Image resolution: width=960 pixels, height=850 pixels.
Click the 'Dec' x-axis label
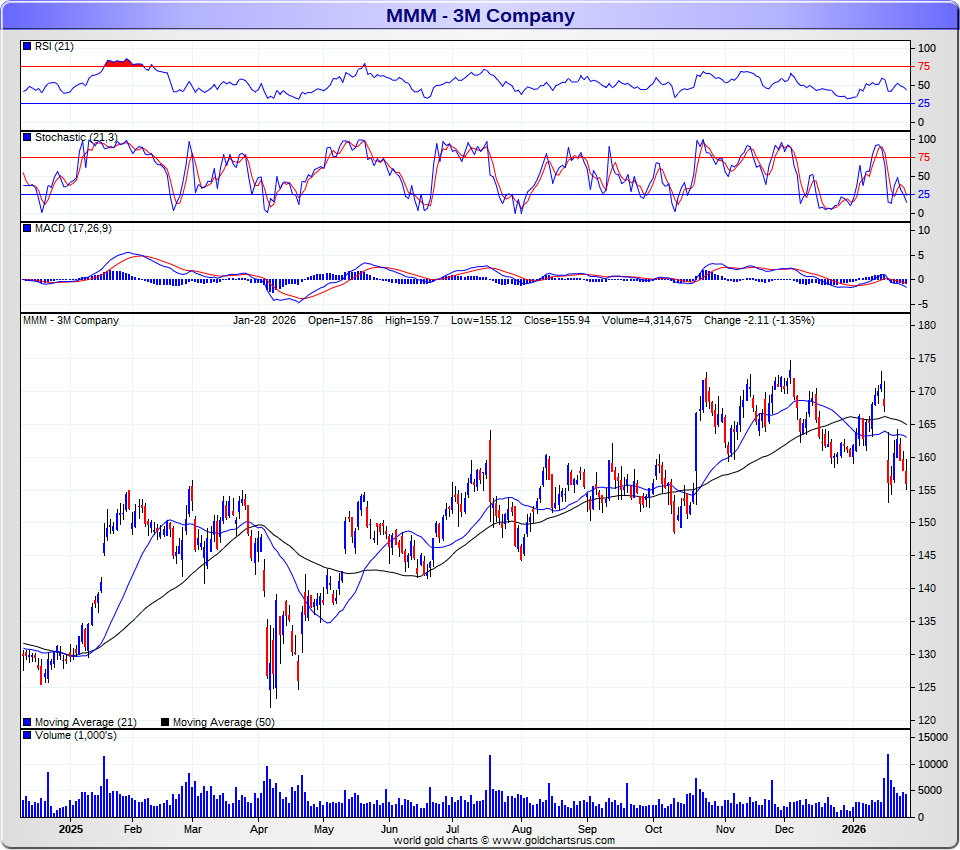click(784, 829)
